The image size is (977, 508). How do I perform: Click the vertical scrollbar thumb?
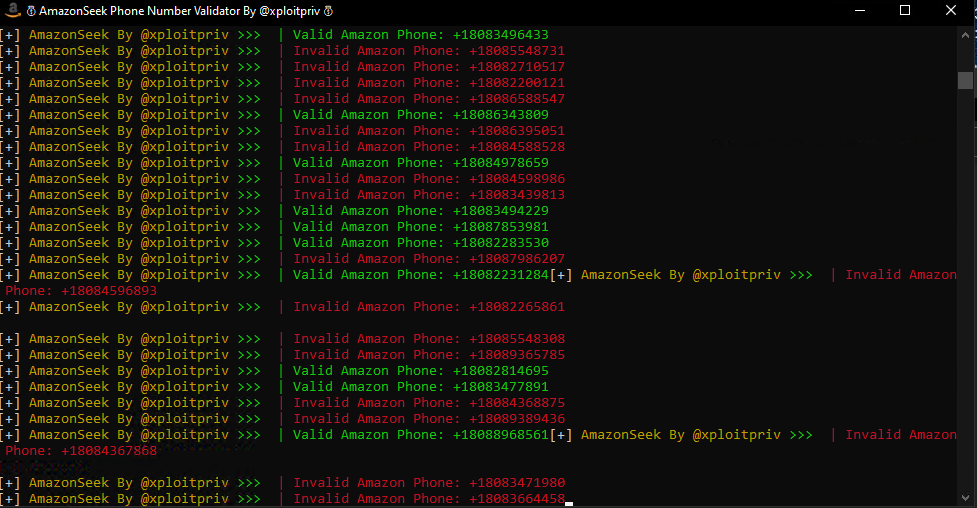pos(965,80)
